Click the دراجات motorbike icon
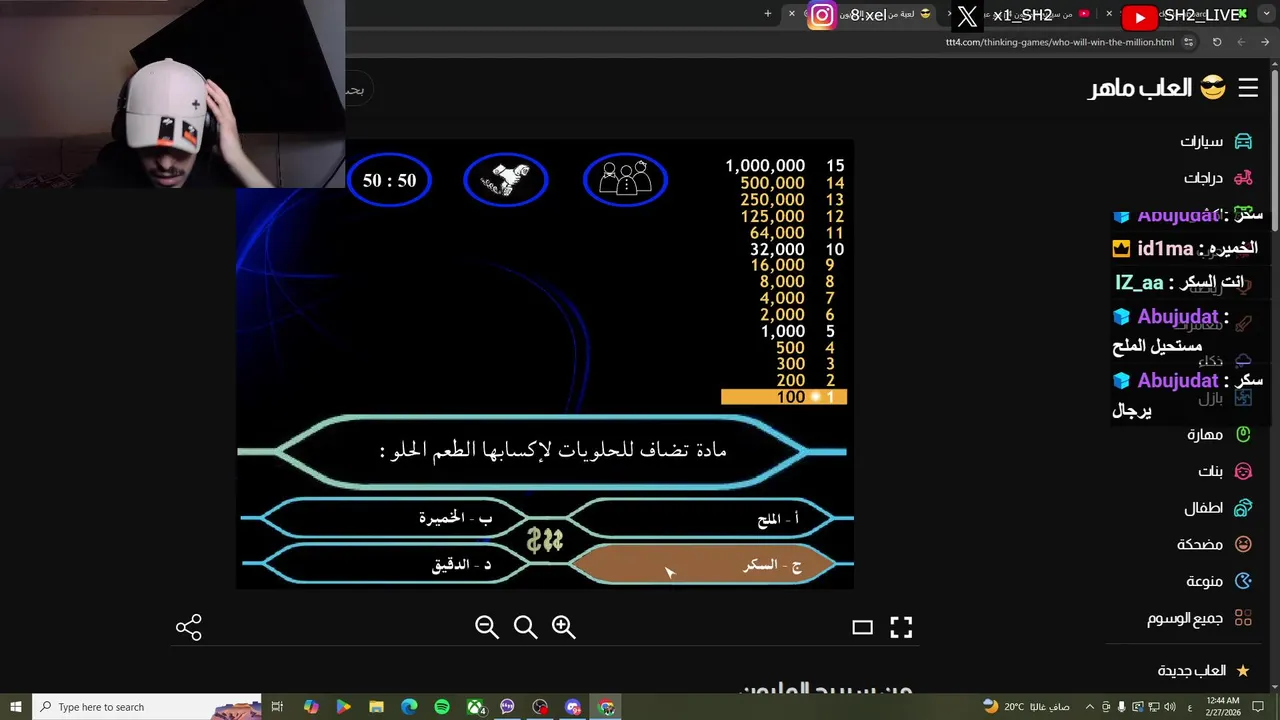This screenshot has width=1280, height=720. [1243, 178]
